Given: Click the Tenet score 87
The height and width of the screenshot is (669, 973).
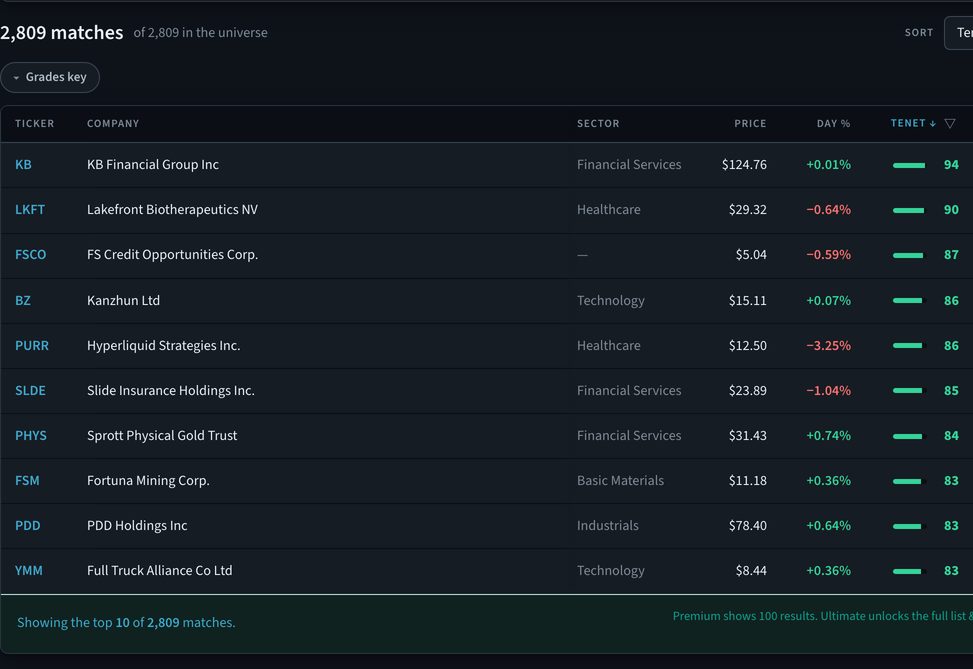Looking at the screenshot, I should point(951,254).
